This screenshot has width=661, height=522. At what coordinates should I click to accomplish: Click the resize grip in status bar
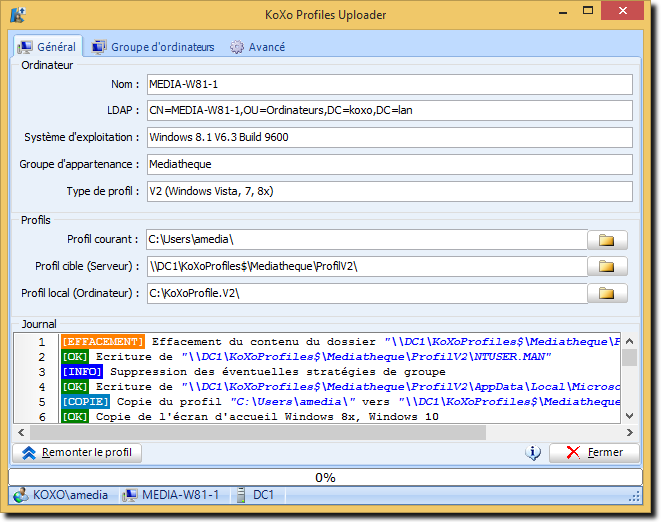634,497
